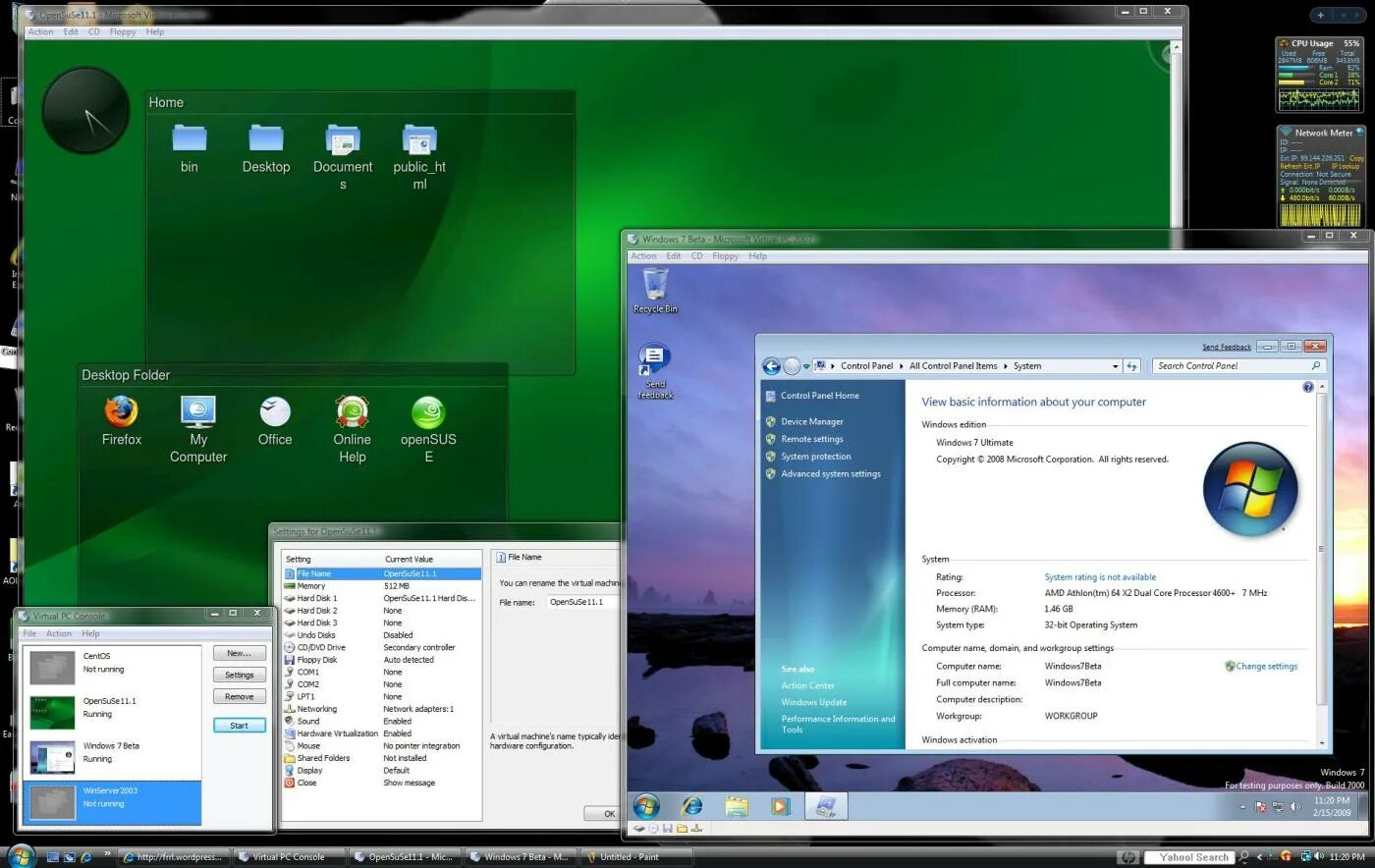Select the Hardware Virtualization setting row
This screenshot has width=1375, height=868.
[x=382, y=733]
